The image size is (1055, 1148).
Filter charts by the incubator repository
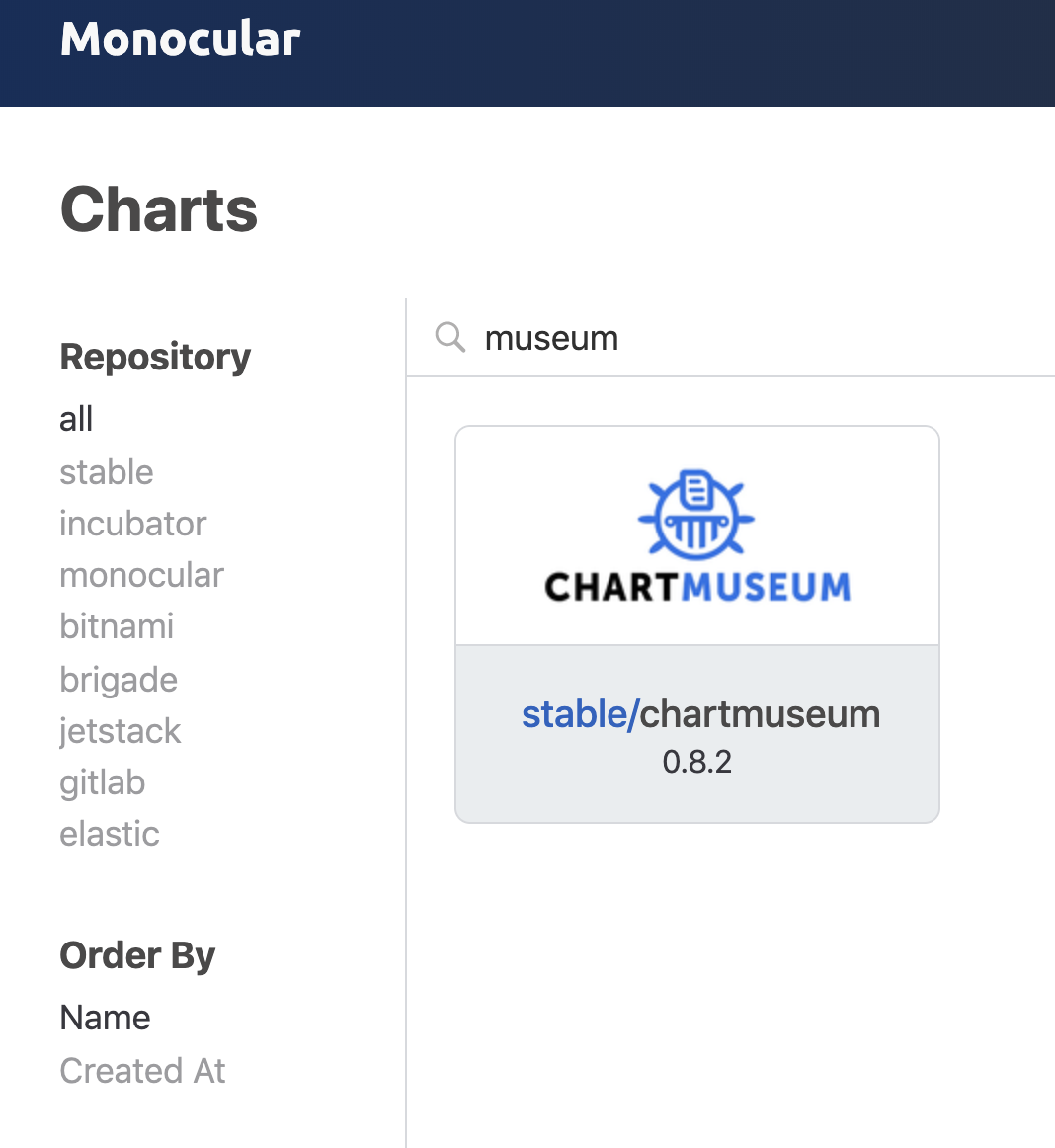pyautogui.click(x=133, y=525)
